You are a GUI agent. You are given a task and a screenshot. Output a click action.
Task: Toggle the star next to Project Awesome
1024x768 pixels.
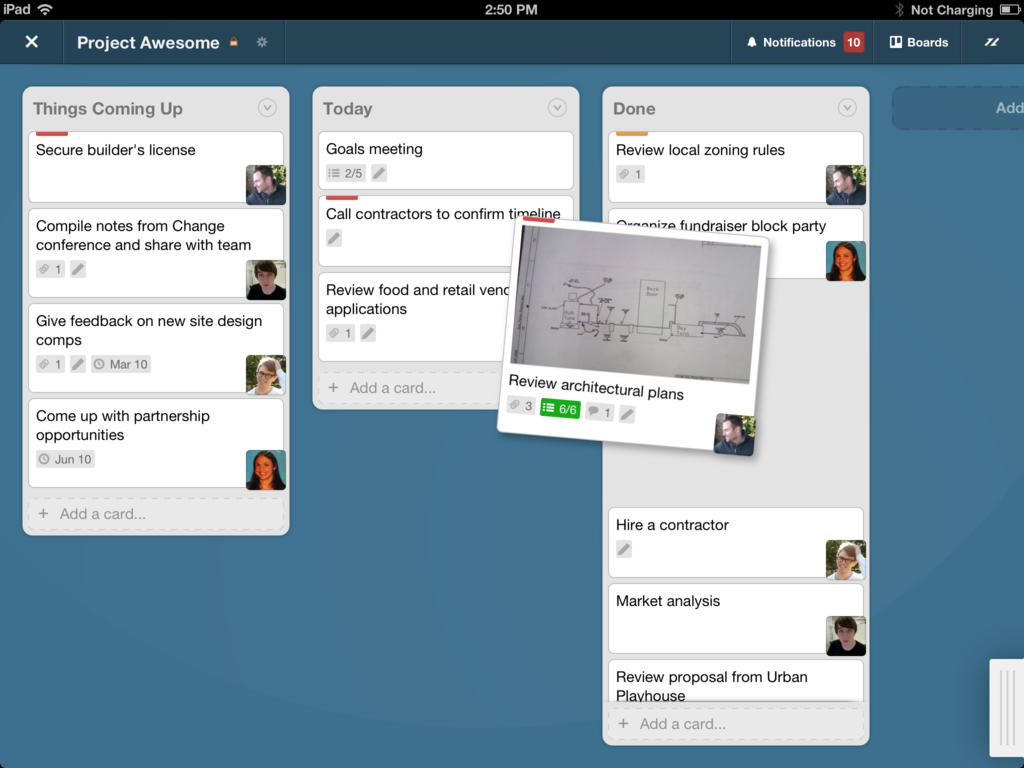pos(232,42)
